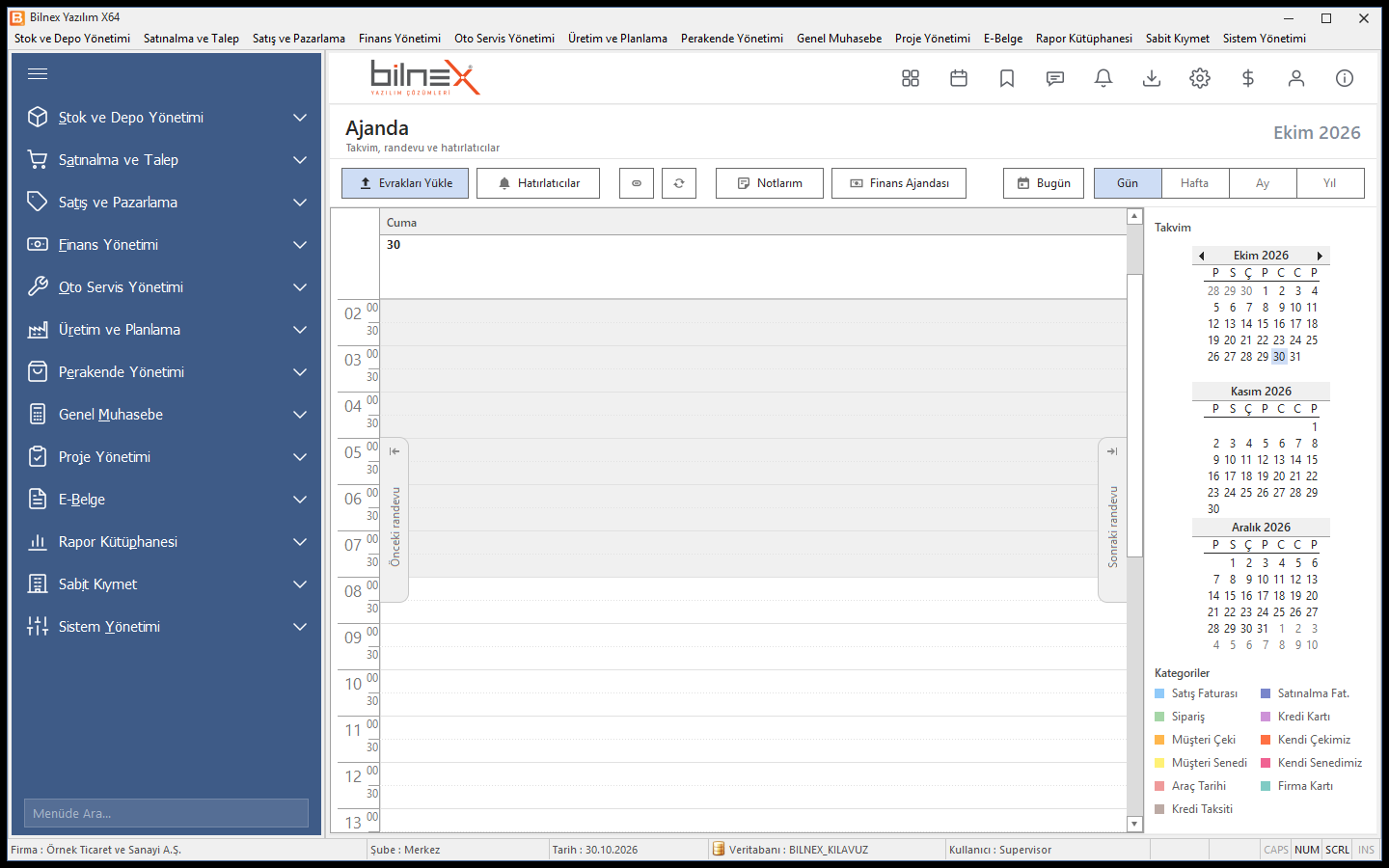This screenshot has height=868, width=1389.
Task: Expand Sistem Yönetimi sidebar section
Action: click(x=166, y=627)
